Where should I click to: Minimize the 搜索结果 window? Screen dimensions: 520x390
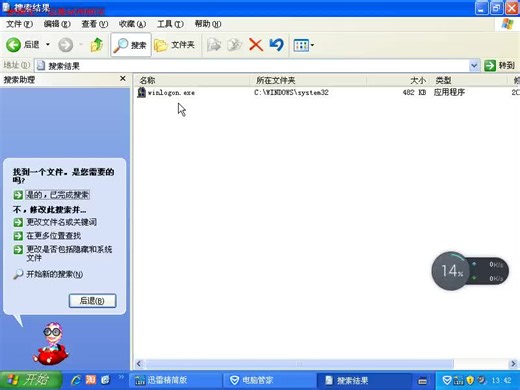pyautogui.click(x=481, y=8)
